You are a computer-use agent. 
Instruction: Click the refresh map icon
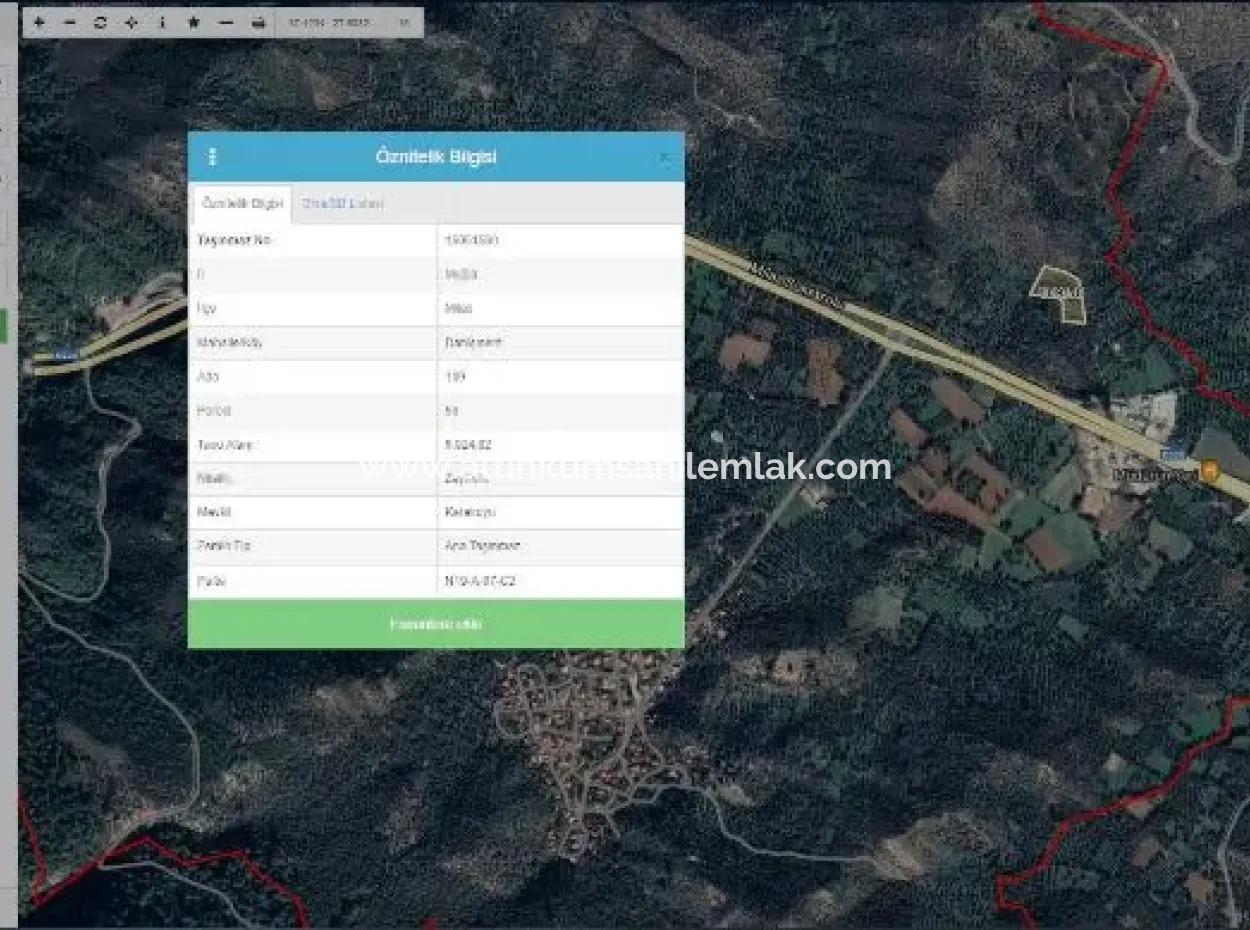(x=98, y=22)
